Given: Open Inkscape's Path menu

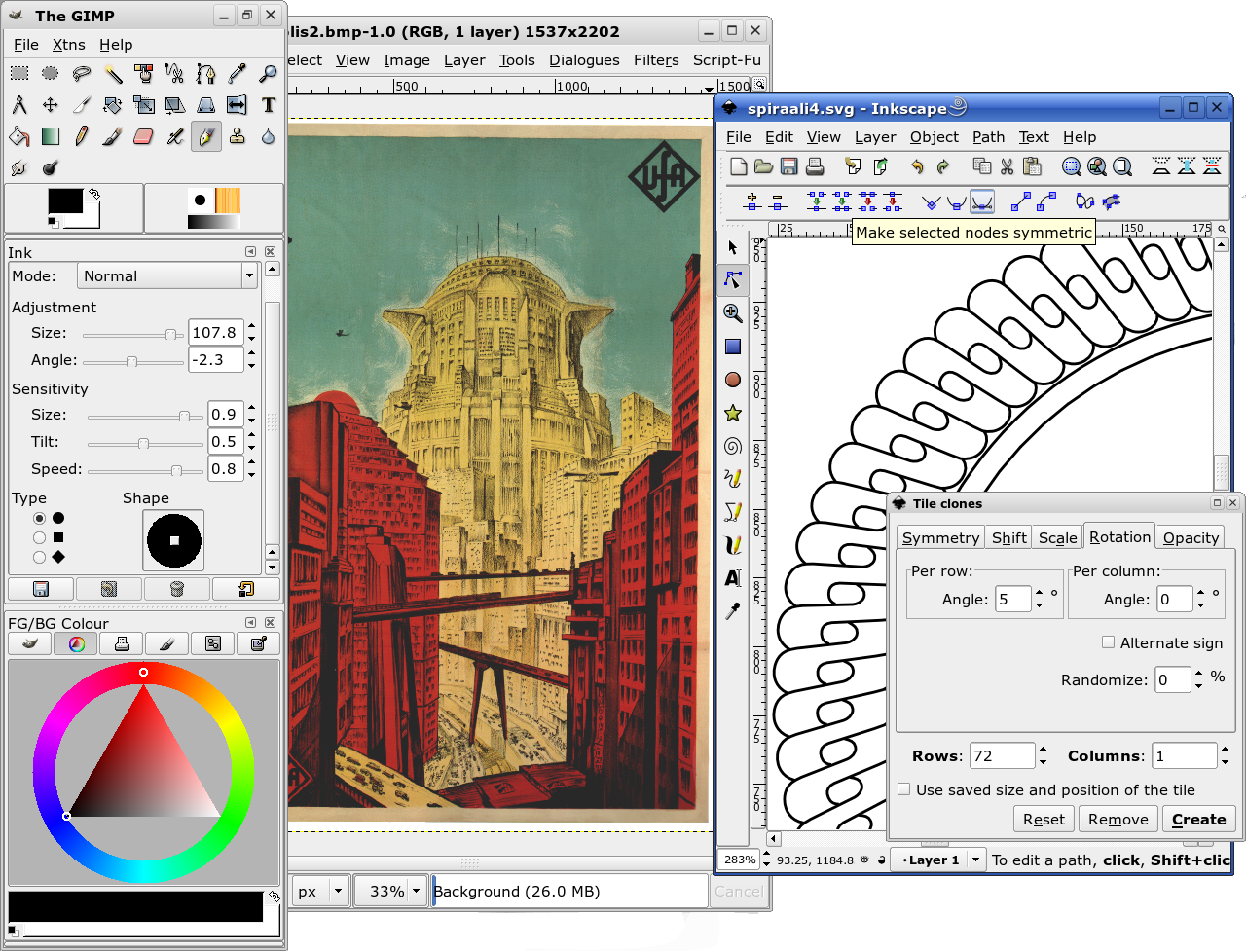Looking at the screenshot, I should click(x=988, y=137).
